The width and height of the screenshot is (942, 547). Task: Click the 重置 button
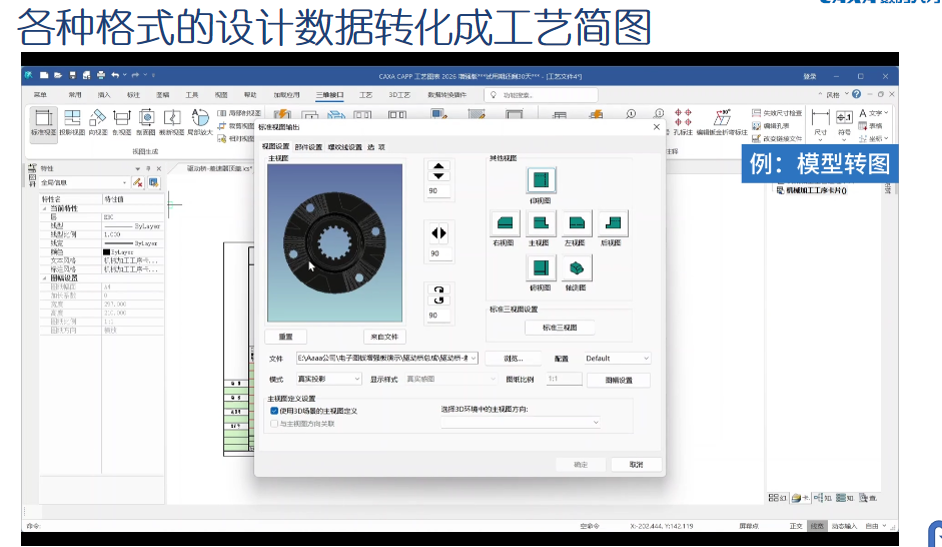[286, 337]
